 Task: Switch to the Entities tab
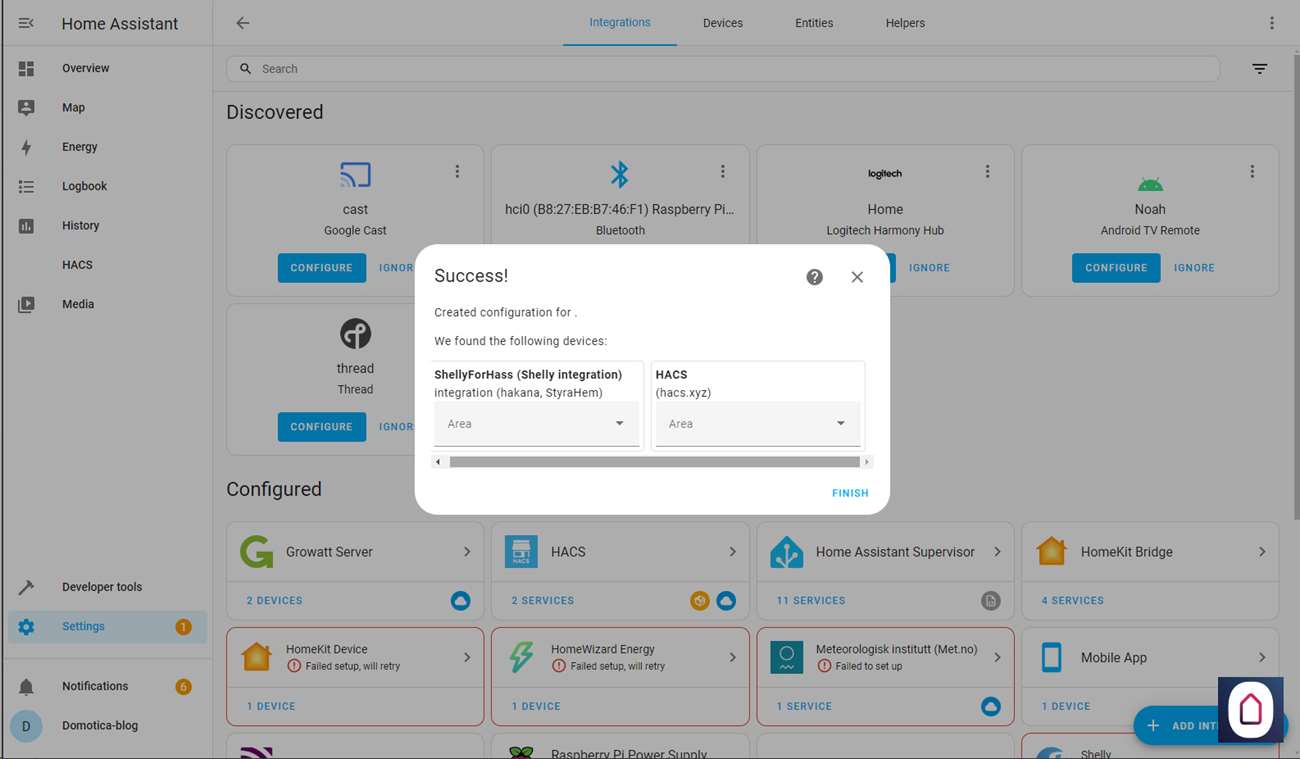[813, 23]
